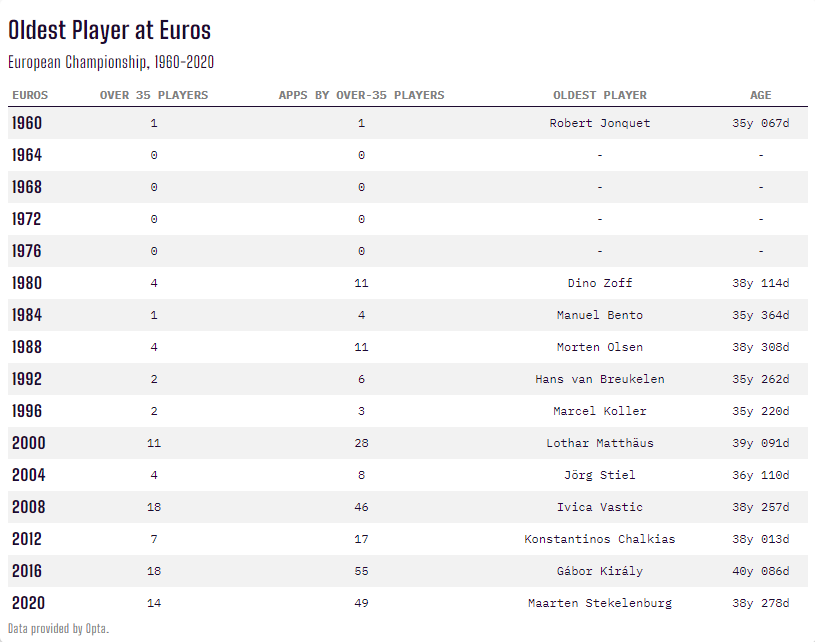815x642 pixels.
Task: Select Ivica Vastic in the 2008 row
Action: click(600, 507)
